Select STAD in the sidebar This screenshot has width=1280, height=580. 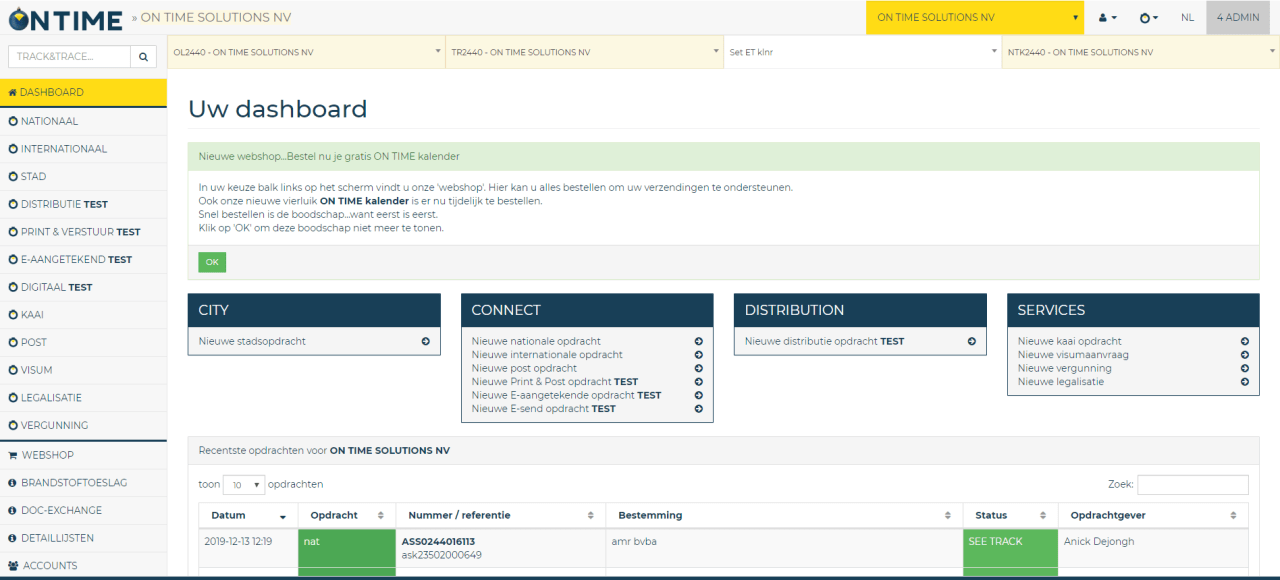pos(83,177)
